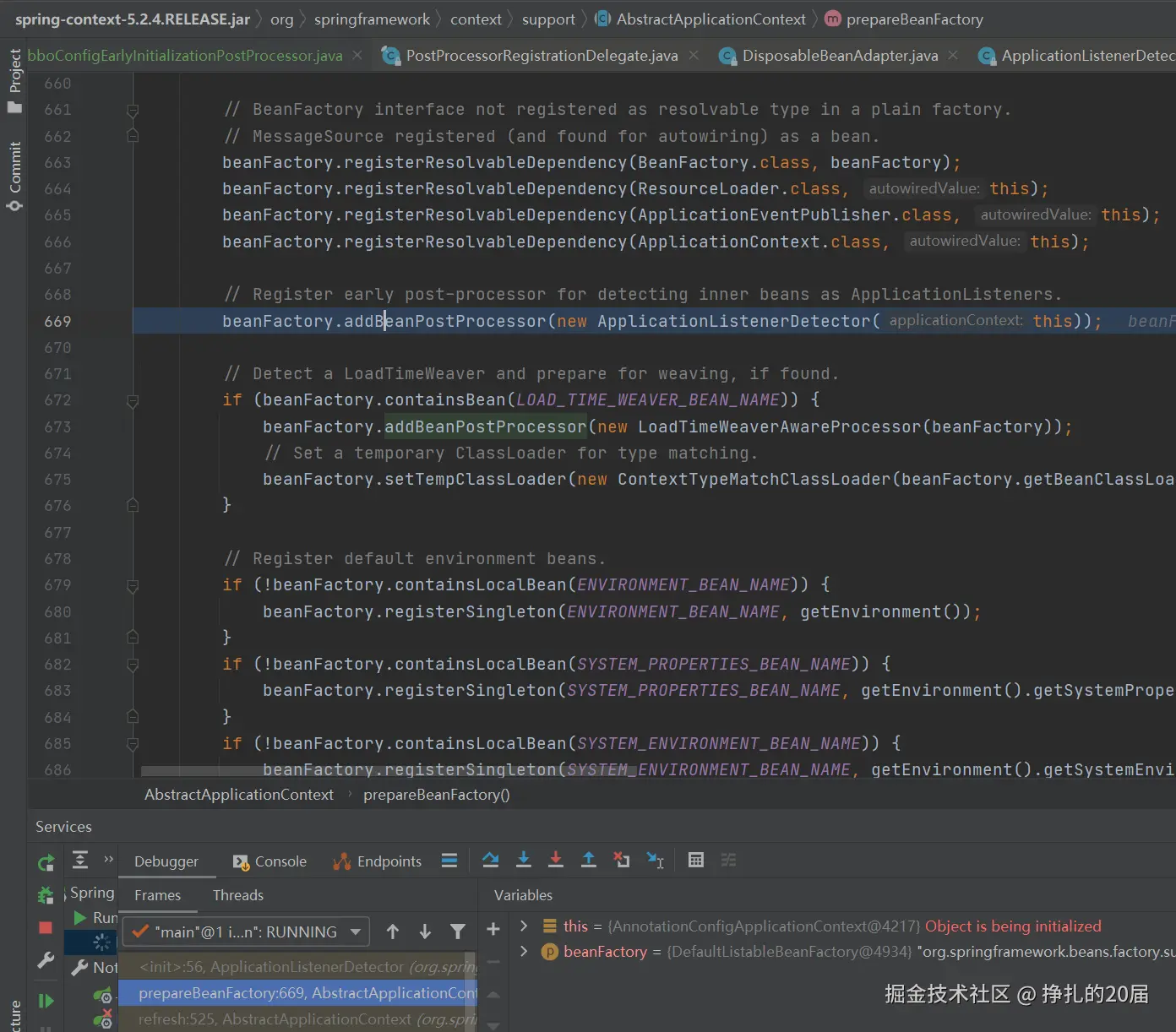The image size is (1176, 1032).
Task: Collapse the code block at line 672
Action: tap(133, 401)
